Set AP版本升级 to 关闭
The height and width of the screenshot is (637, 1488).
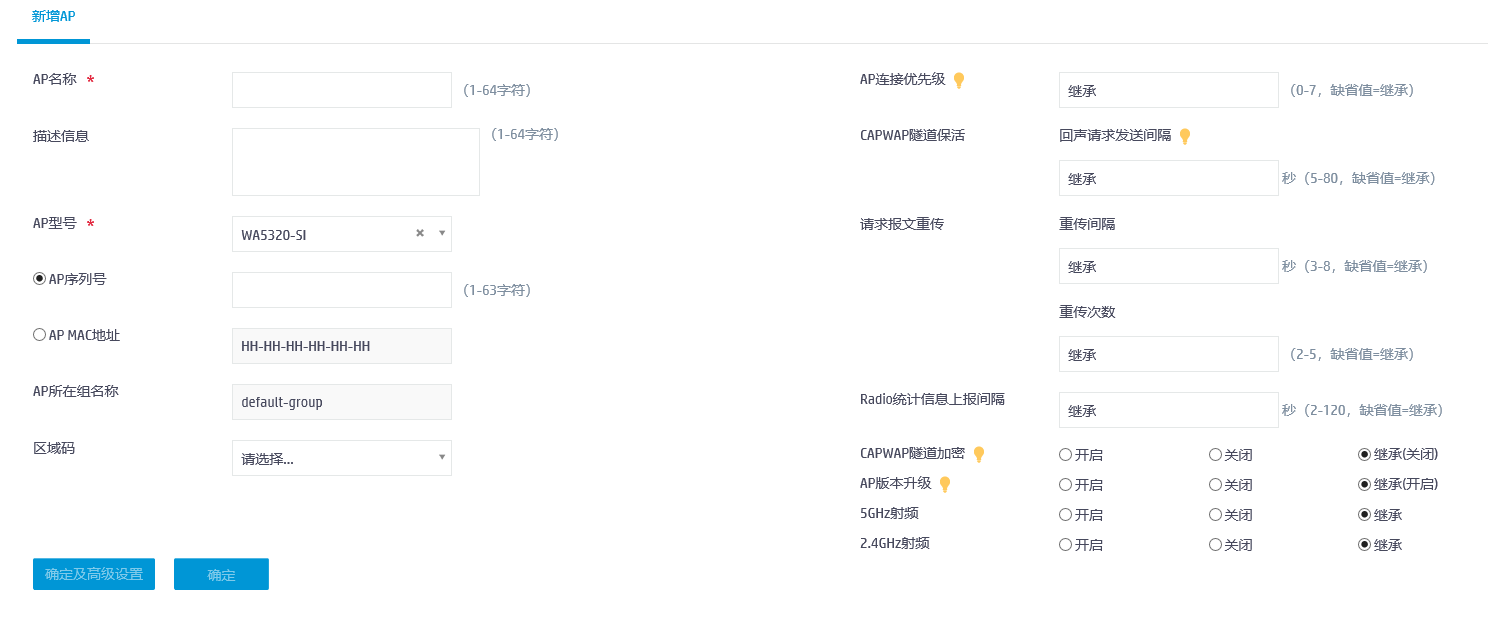[1216, 485]
